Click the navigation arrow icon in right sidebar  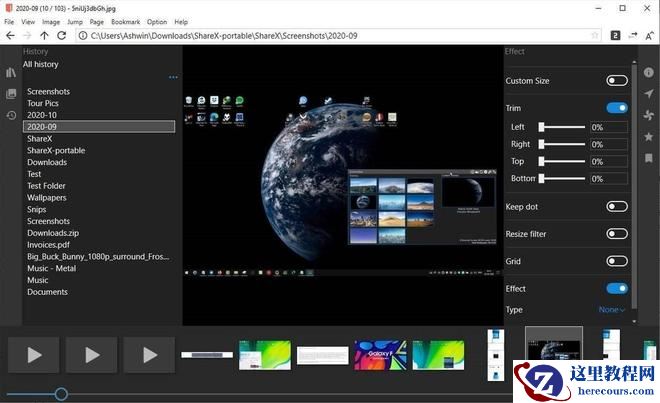(x=648, y=94)
